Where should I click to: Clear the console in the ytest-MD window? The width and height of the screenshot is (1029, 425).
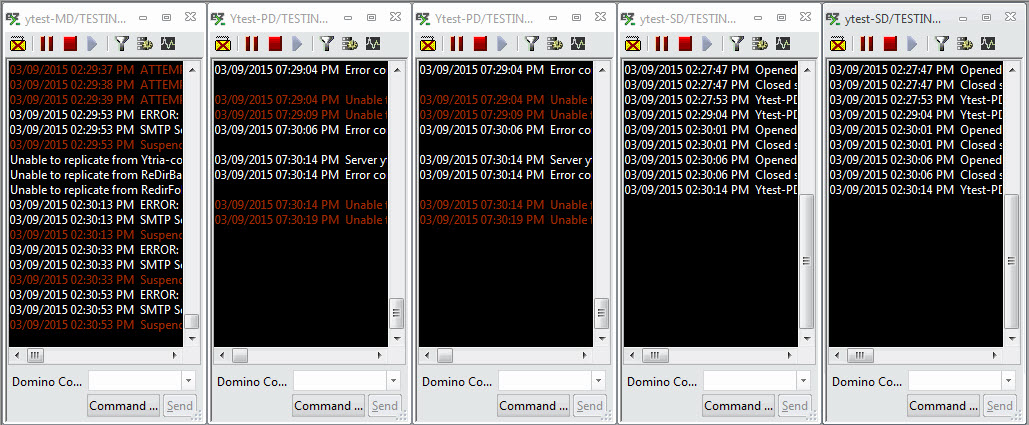coord(18,43)
